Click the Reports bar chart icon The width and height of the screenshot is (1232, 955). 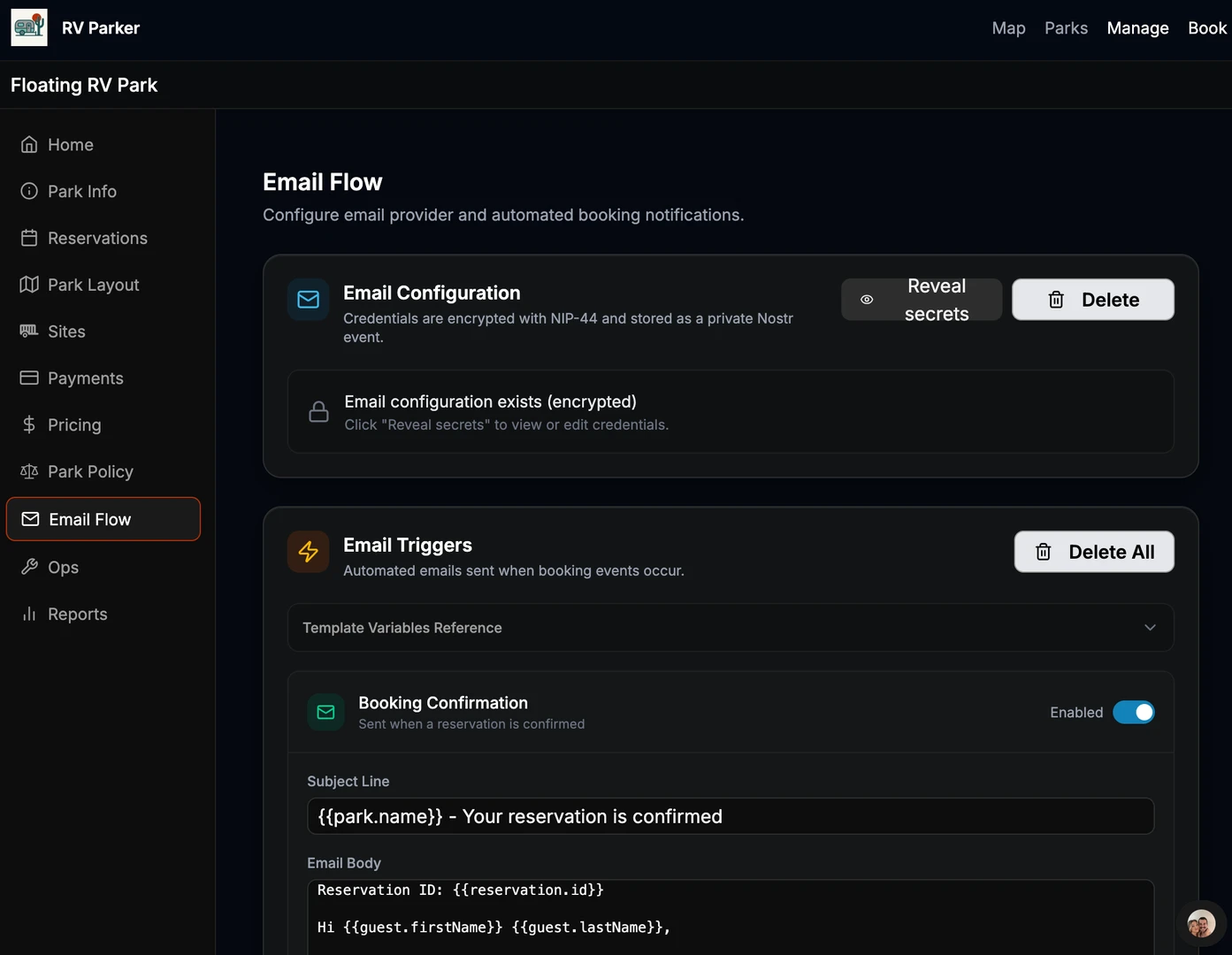(x=29, y=614)
